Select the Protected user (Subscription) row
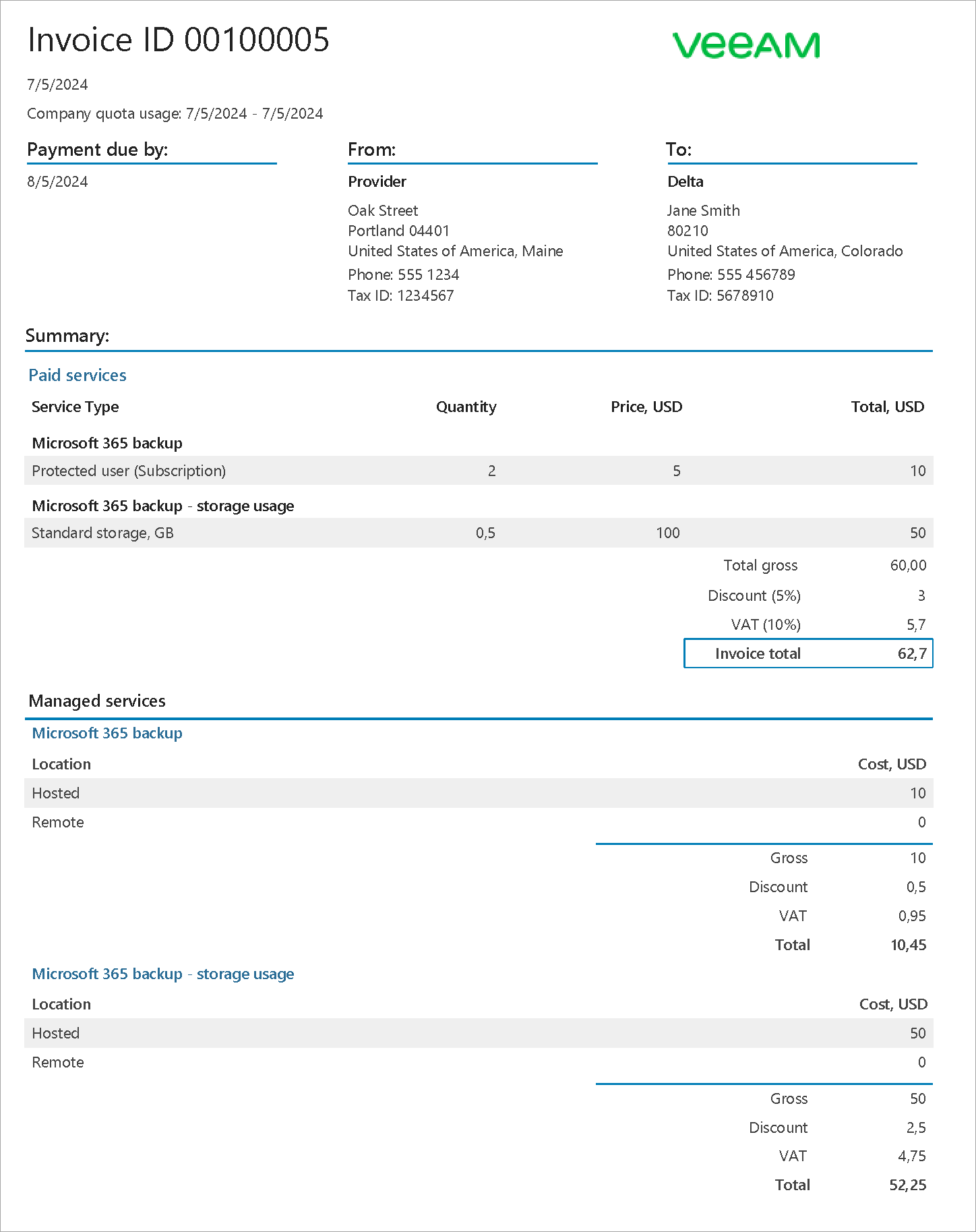Viewport: 976px width, 1232px height. (x=479, y=471)
